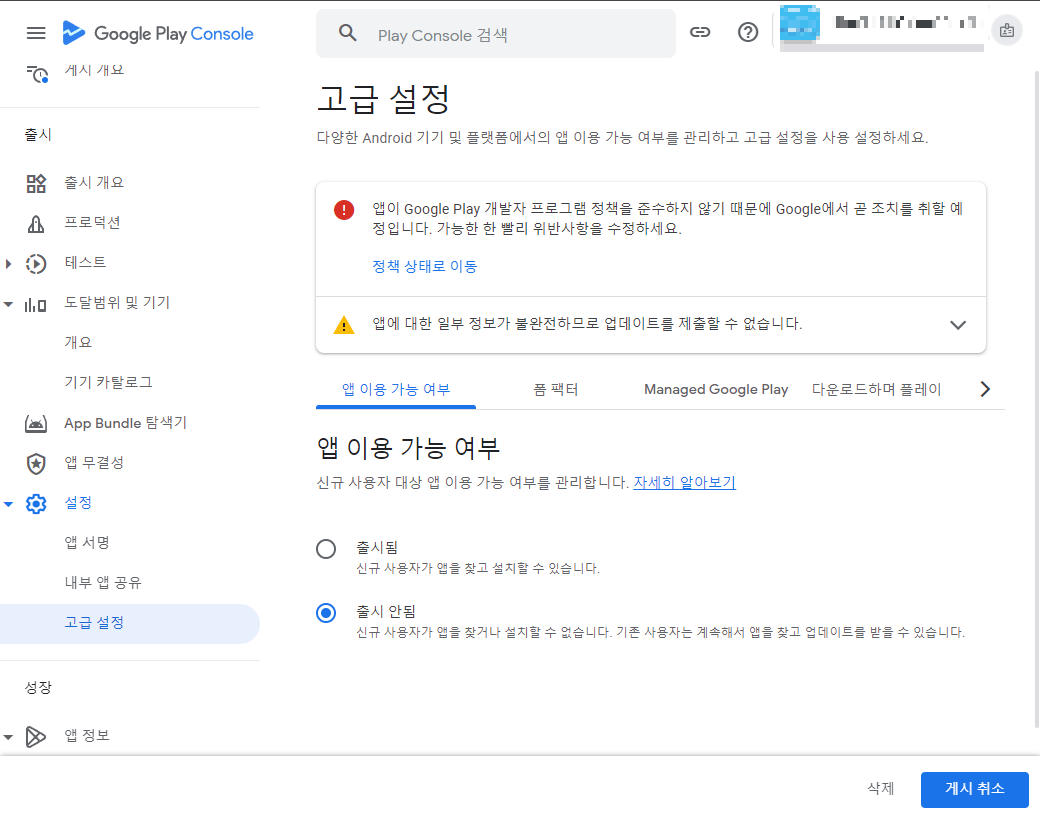Click the red policy error icon
Screen dimensions: 1040x816
click(x=344, y=210)
